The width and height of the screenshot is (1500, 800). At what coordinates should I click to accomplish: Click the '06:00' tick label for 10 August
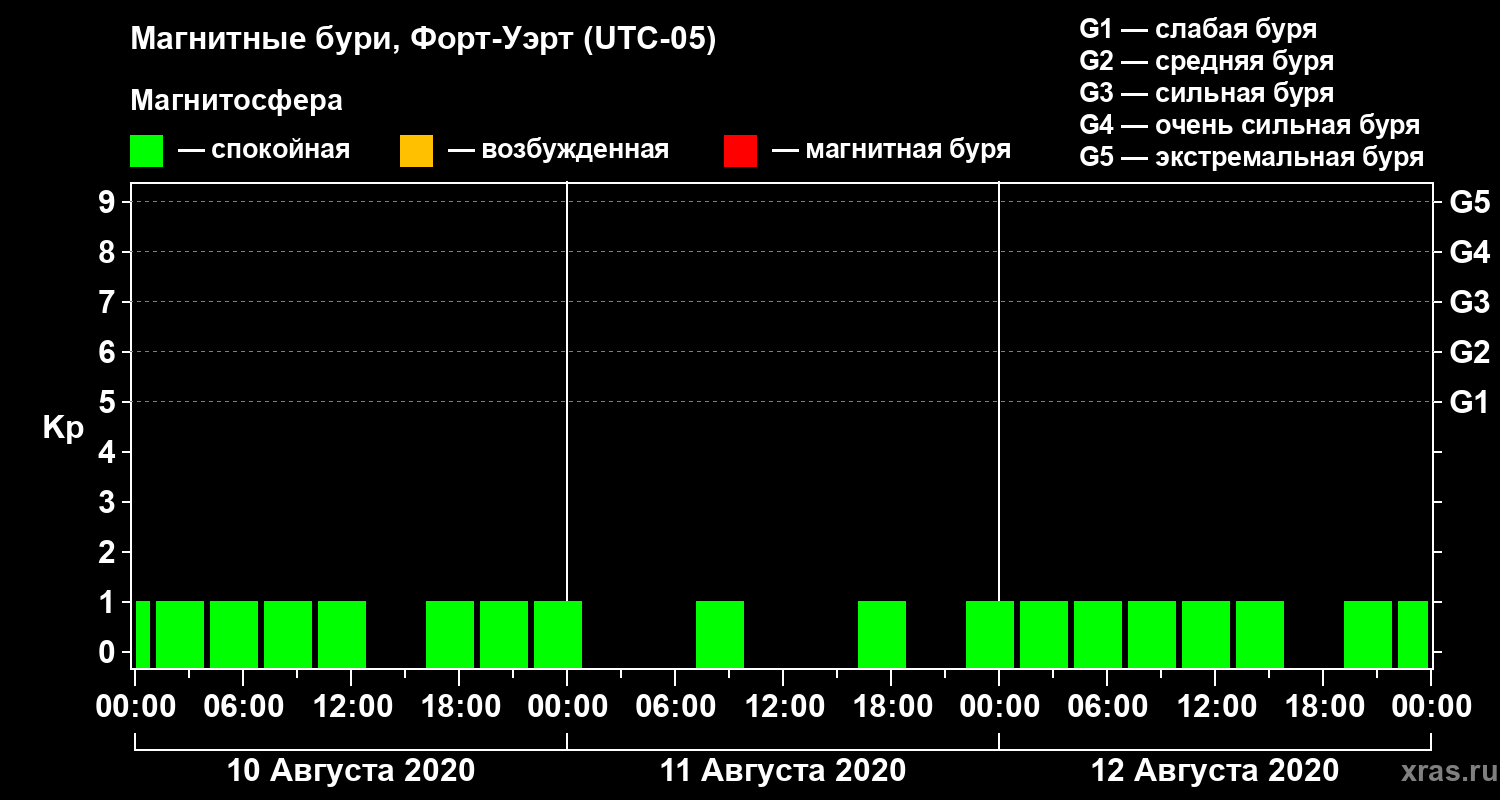(243, 707)
